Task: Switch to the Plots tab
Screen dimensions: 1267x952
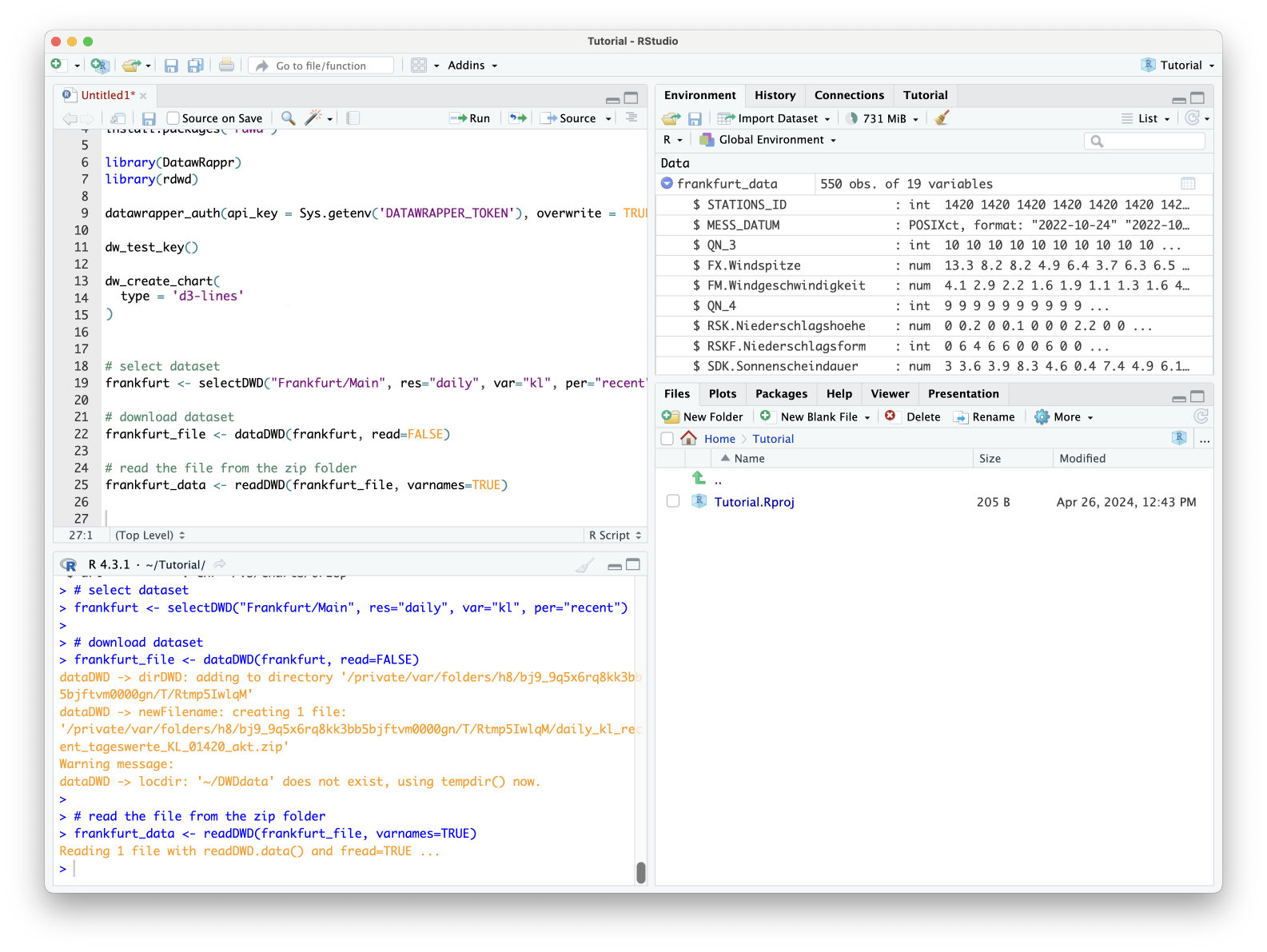Action: click(x=723, y=394)
